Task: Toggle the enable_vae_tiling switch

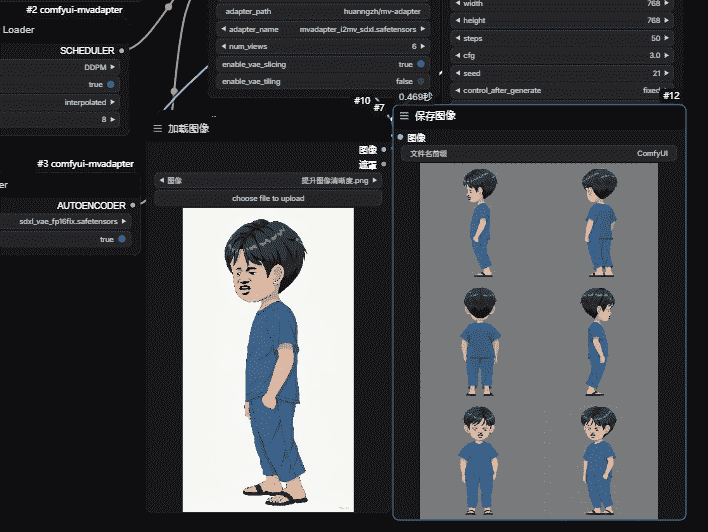Action: [420, 81]
